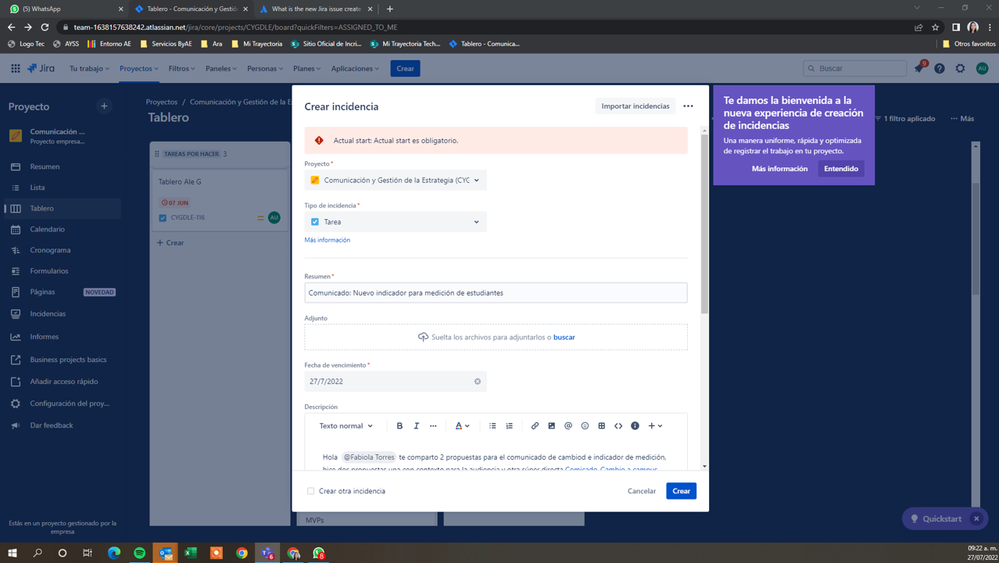The width and height of the screenshot is (999, 563).
Task: Open the emoji picker in editor
Action: point(585,425)
